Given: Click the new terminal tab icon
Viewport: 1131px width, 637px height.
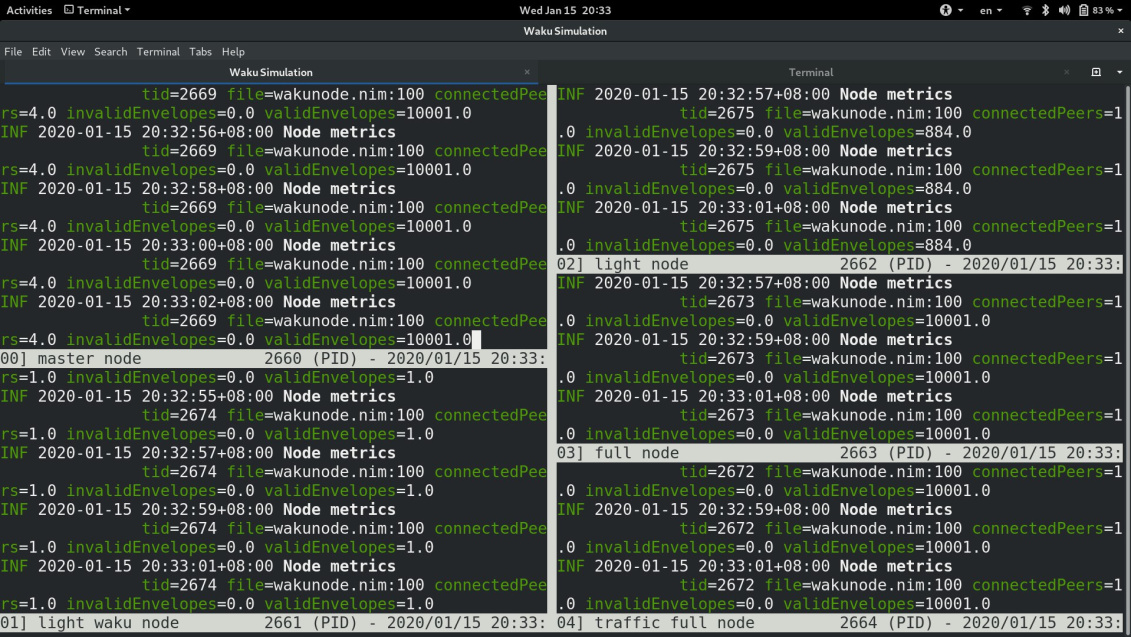Looking at the screenshot, I should pos(1096,72).
